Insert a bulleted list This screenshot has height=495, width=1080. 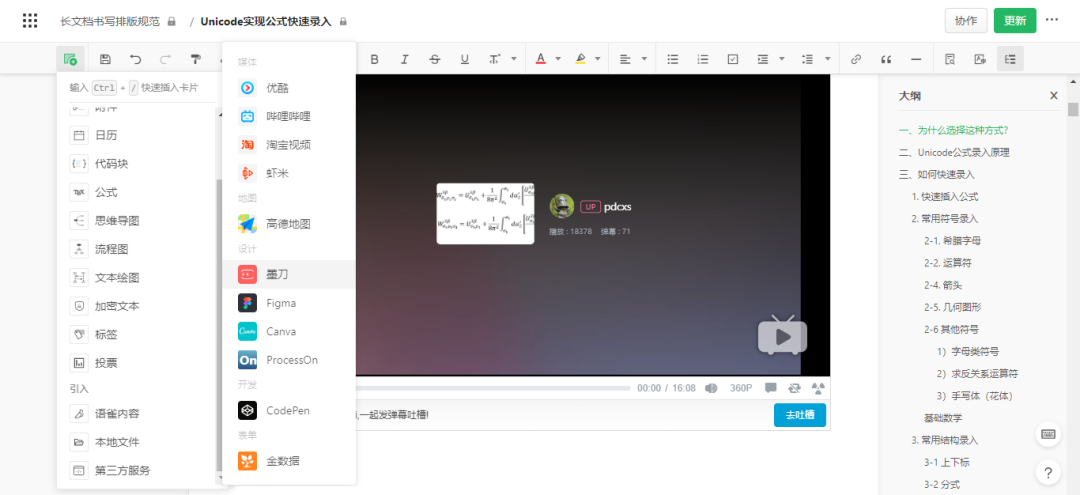tap(673, 59)
